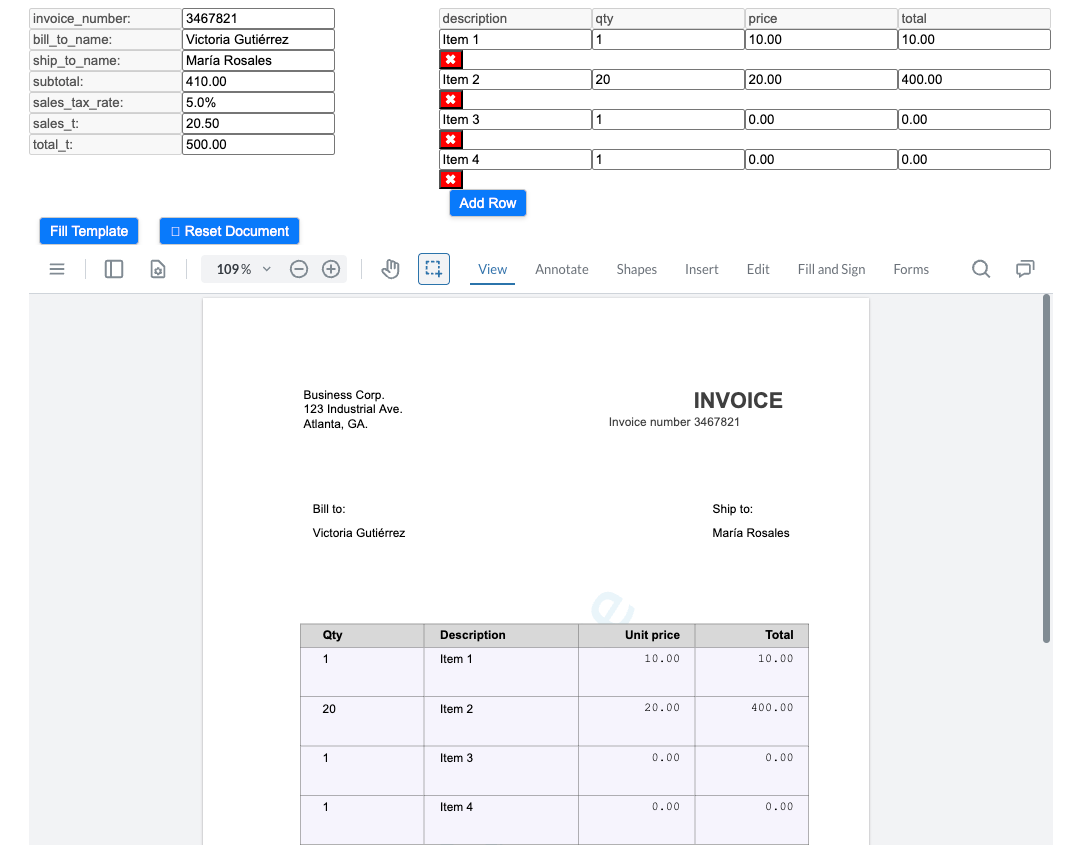This screenshot has width=1086, height=859.
Task: Activate the marquee selection tool
Action: coord(433,269)
